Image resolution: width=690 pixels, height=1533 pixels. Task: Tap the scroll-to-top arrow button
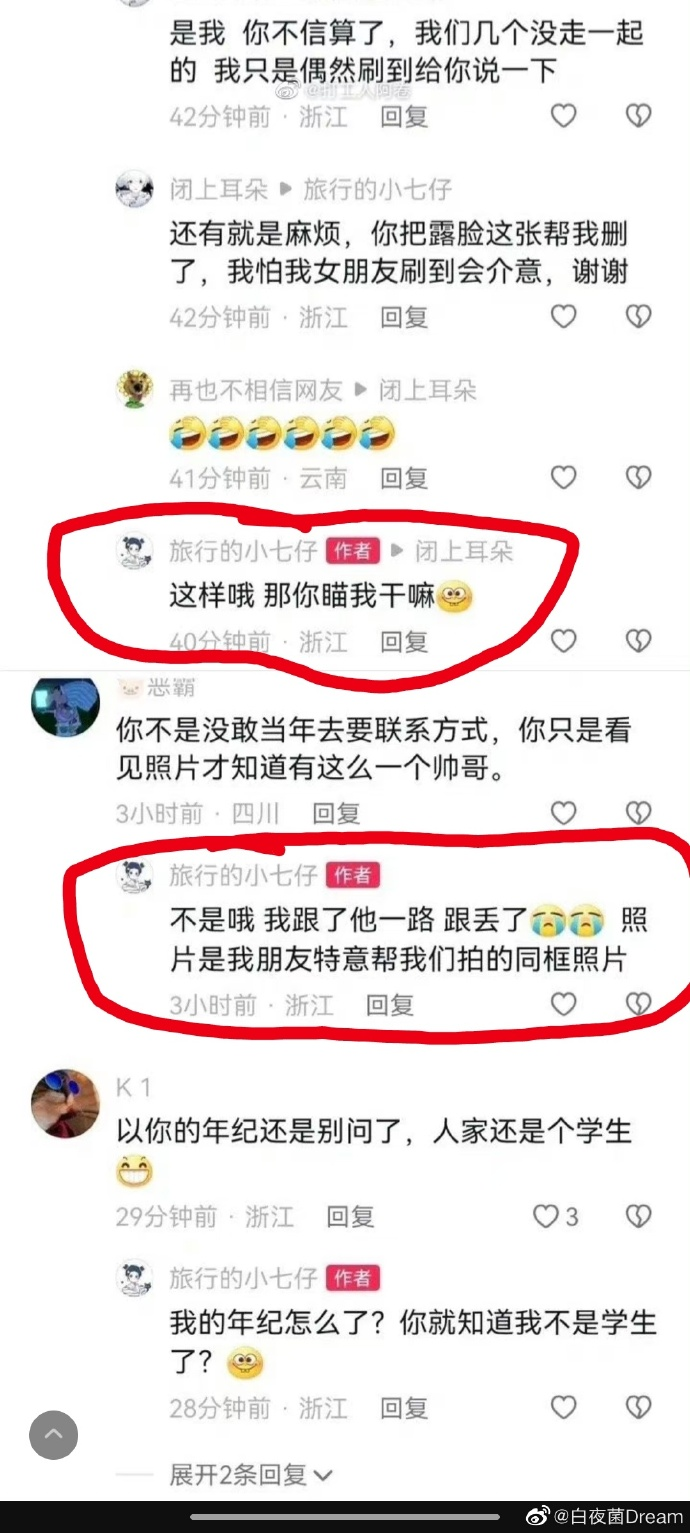pos(54,1435)
